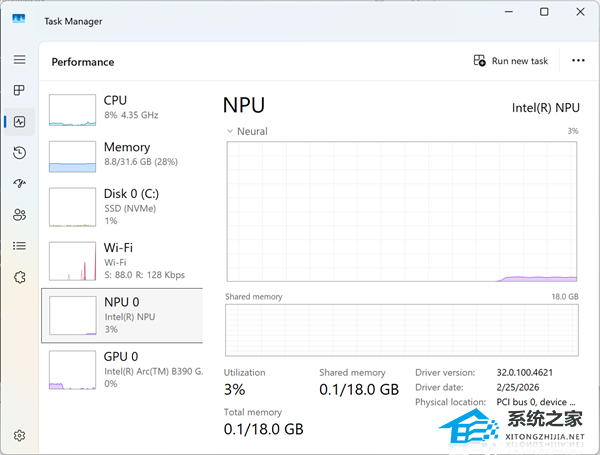This screenshot has width=600, height=455.
Task: Select Disk 0 (C:) in the list
Action: coord(122,207)
